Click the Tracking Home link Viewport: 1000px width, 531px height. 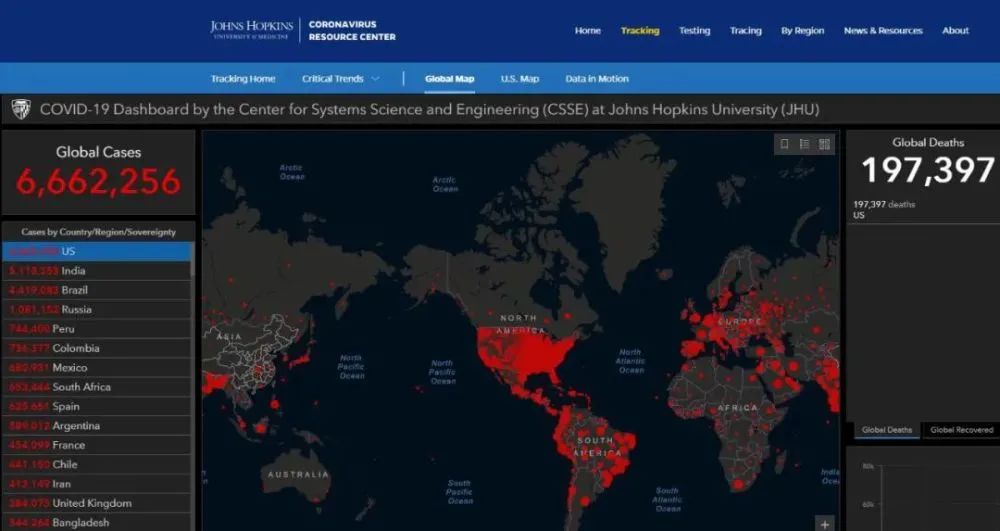242,79
